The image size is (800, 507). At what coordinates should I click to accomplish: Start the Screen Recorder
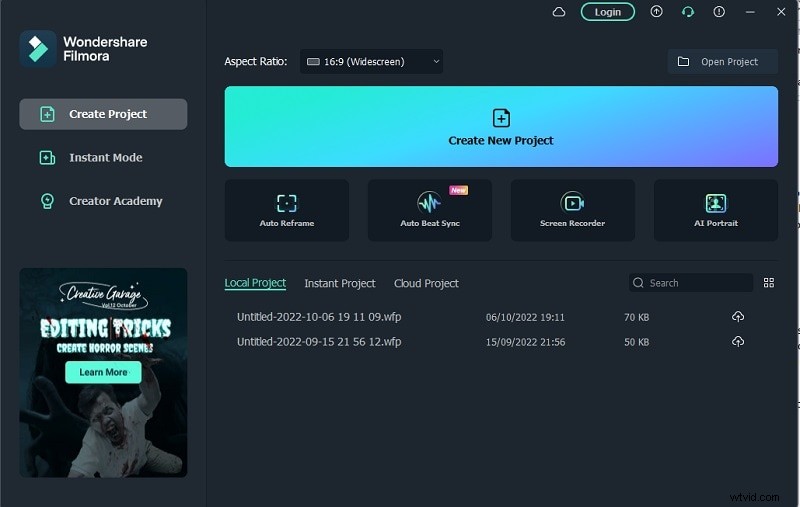pos(572,210)
